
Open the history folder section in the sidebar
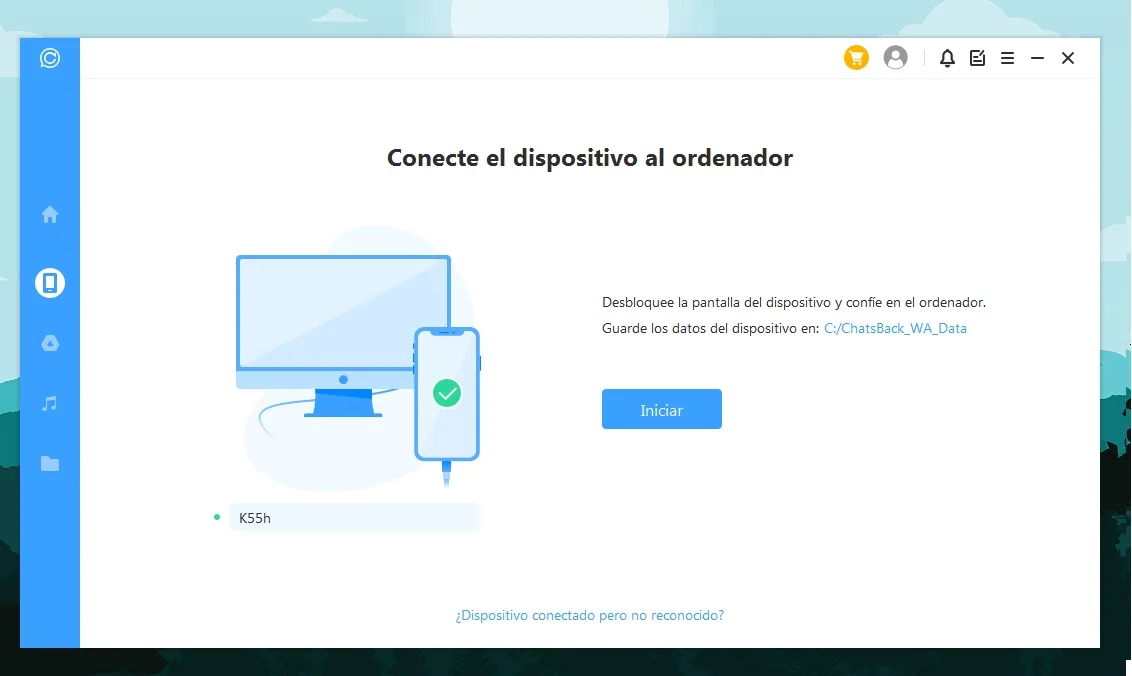click(x=50, y=464)
